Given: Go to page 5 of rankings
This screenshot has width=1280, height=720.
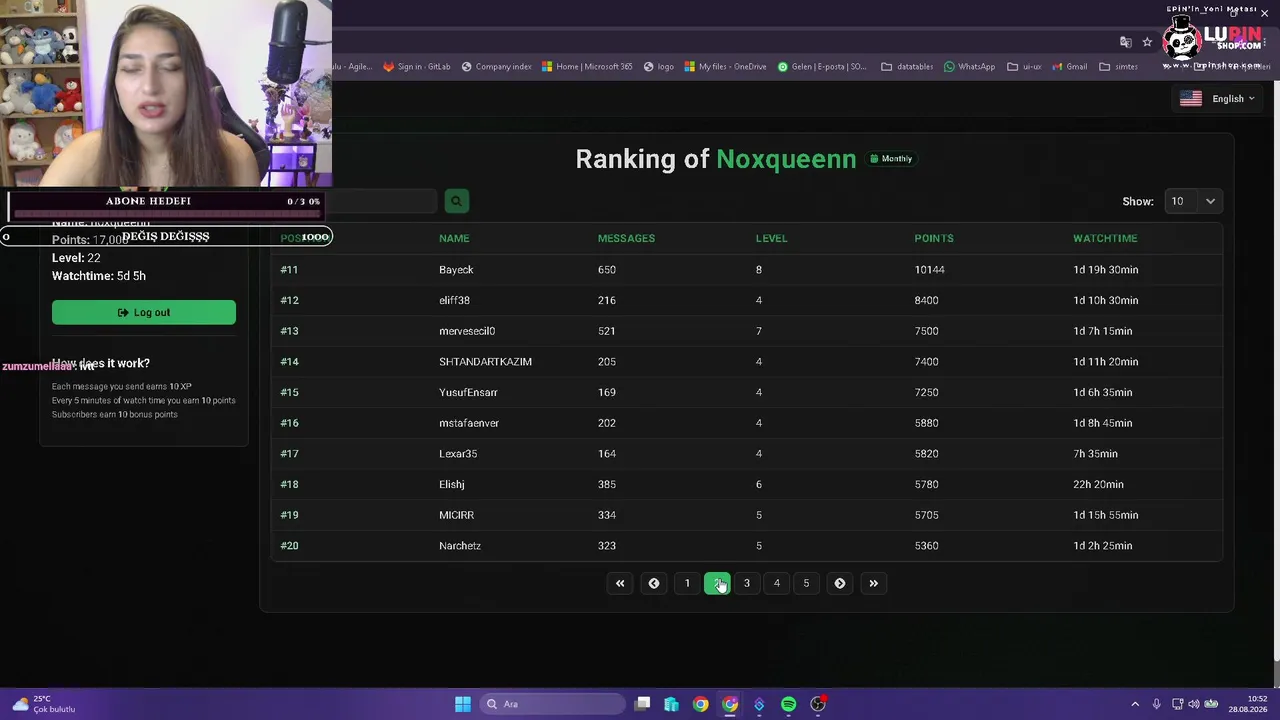Looking at the screenshot, I should (x=806, y=583).
